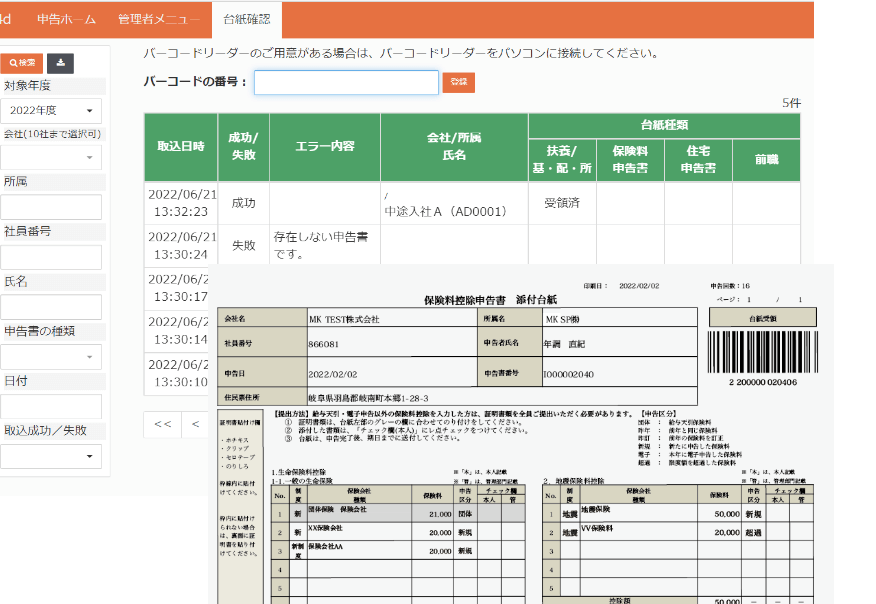The image size is (876, 604).
Task: Click the 受領済 cell in the first row
Action: (x=563, y=203)
